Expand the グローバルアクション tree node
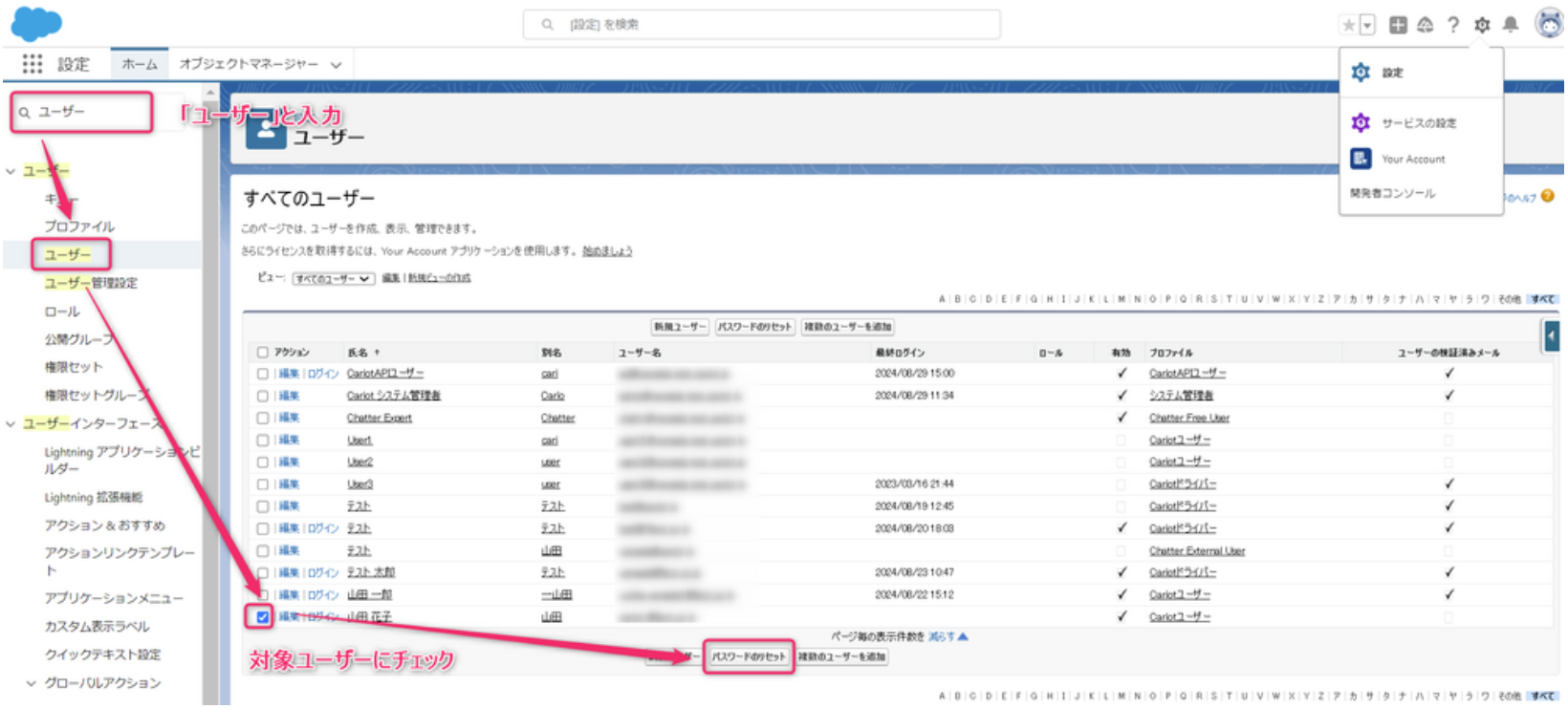Viewport: 1568px width, 709px height. [31, 683]
